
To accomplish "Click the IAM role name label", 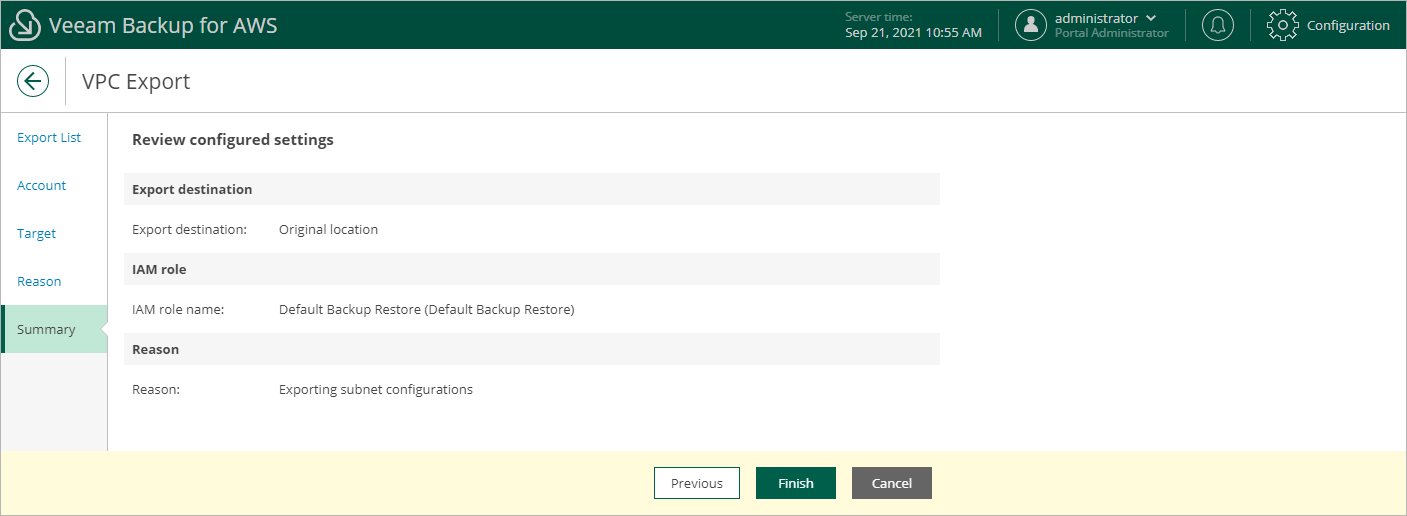I will coord(178,309).
